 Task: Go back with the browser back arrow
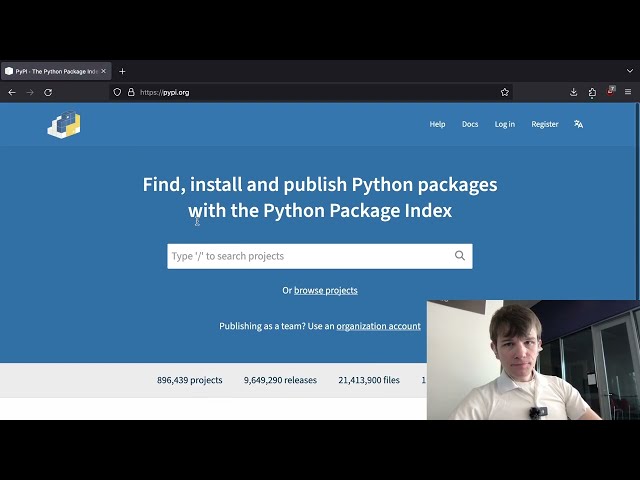point(12,92)
